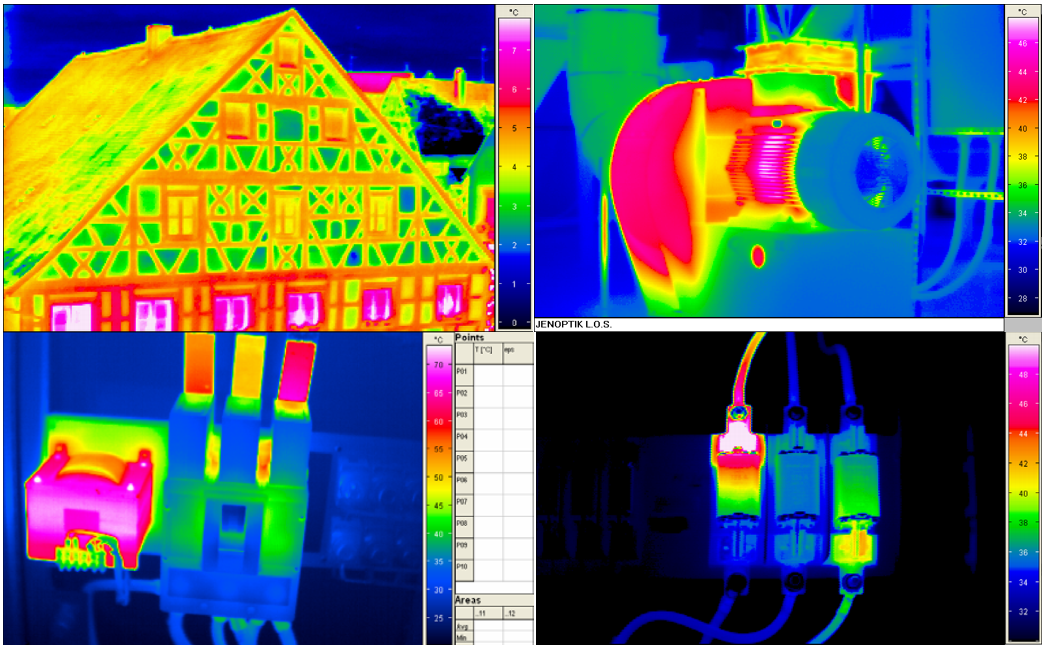Screen dimensions: 1044x647
Task: Open the cable connectors thermal image
Action: click(x=769, y=489)
